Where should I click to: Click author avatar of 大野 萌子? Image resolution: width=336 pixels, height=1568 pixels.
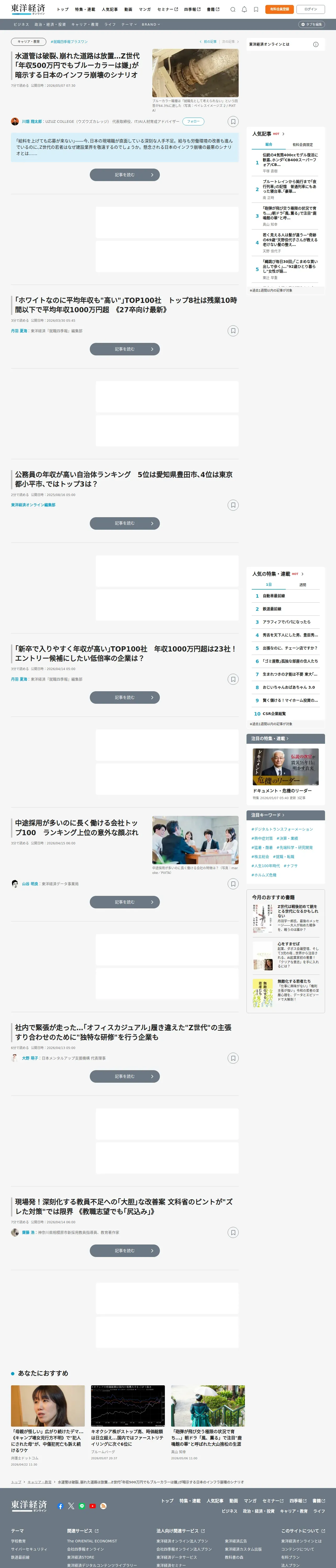(x=15, y=1058)
